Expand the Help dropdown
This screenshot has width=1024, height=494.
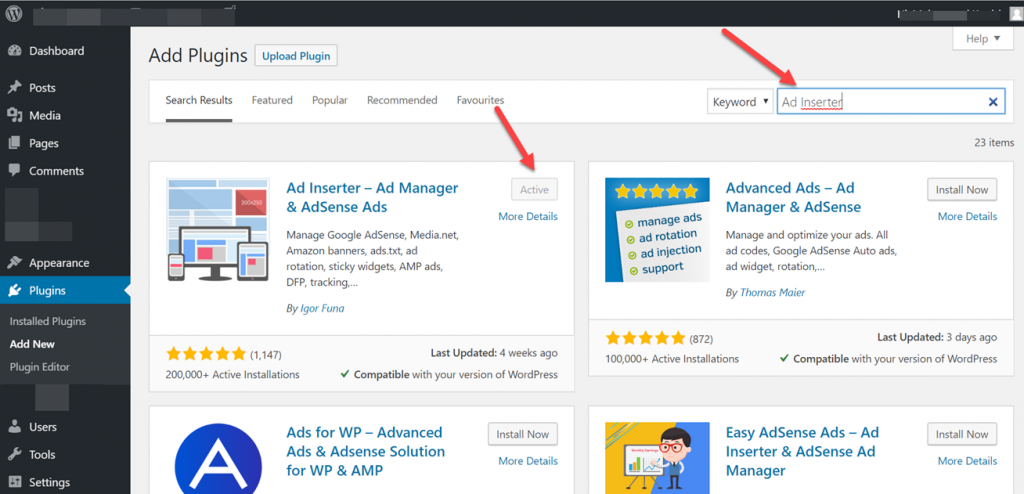[x=984, y=39]
